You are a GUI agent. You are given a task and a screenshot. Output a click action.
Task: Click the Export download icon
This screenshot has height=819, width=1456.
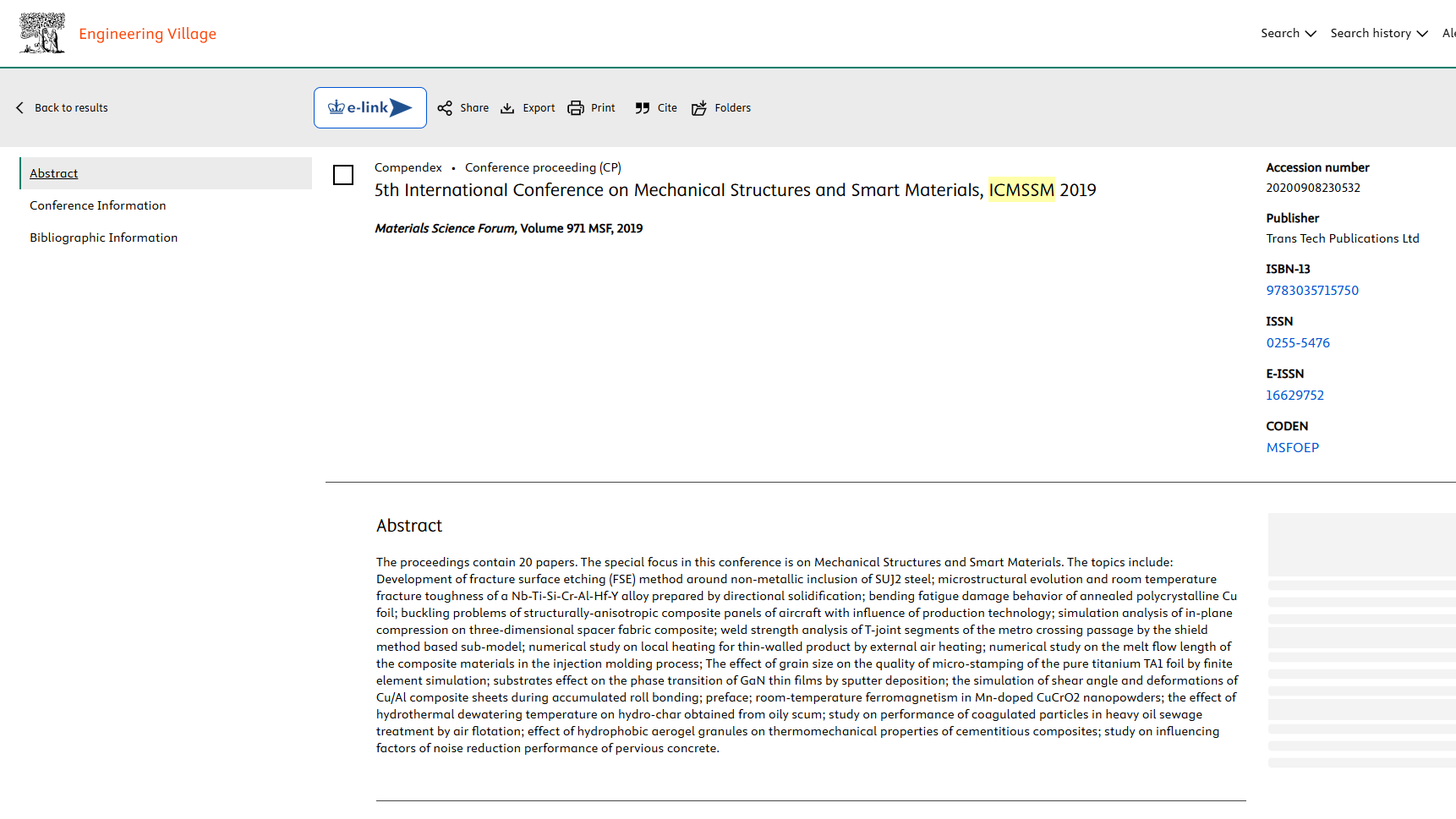click(507, 108)
